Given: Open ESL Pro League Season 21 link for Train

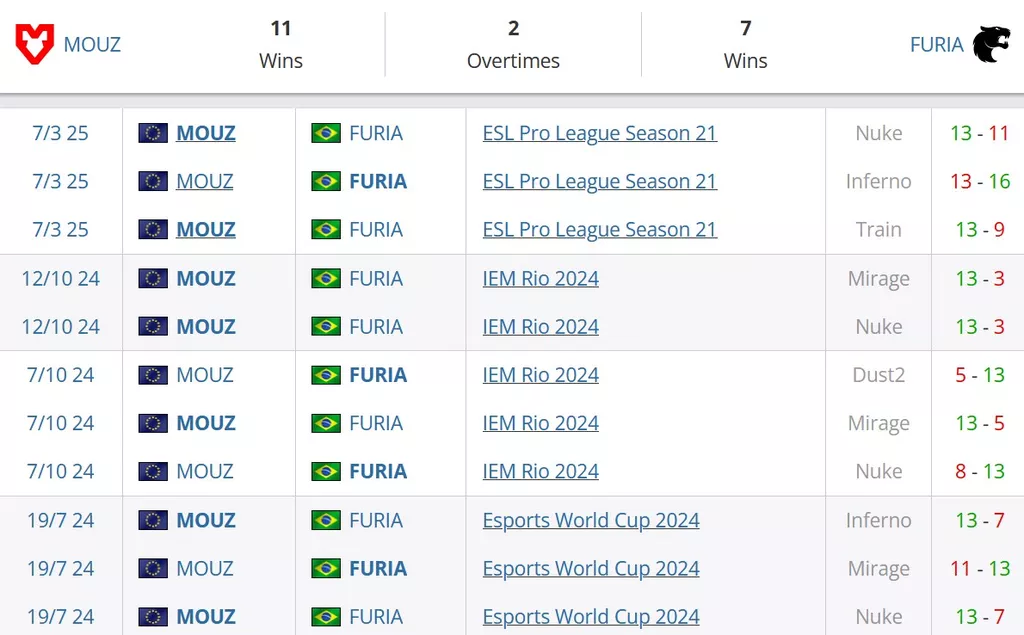Looking at the screenshot, I should pyautogui.click(x=600, y=230).
